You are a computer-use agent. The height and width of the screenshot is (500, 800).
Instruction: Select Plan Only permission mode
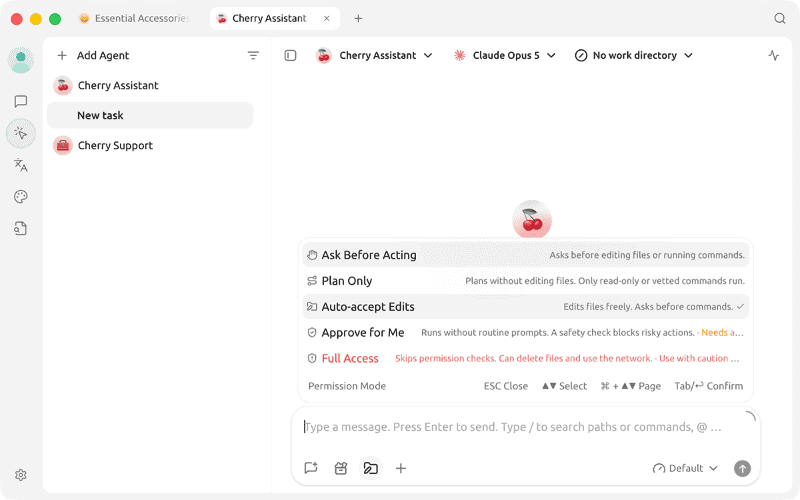tap(526, 281)
